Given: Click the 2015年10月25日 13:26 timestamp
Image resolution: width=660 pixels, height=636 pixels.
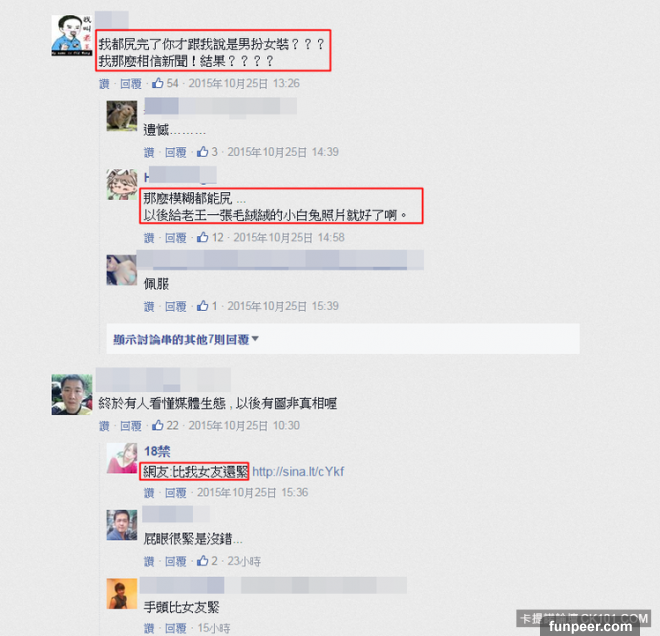Looking at the screenshot, I should coord(244,83).
